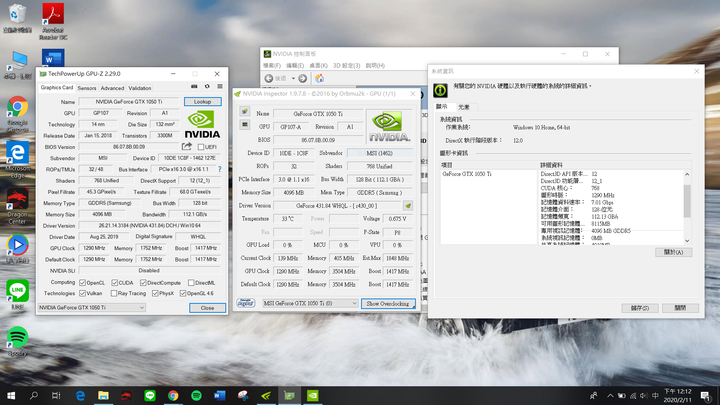Image resolution: width=720 pixels, height=405 pixels.
Task: Click the Back arrow in NVIDIA Control Panel
Action: [269, 79]
